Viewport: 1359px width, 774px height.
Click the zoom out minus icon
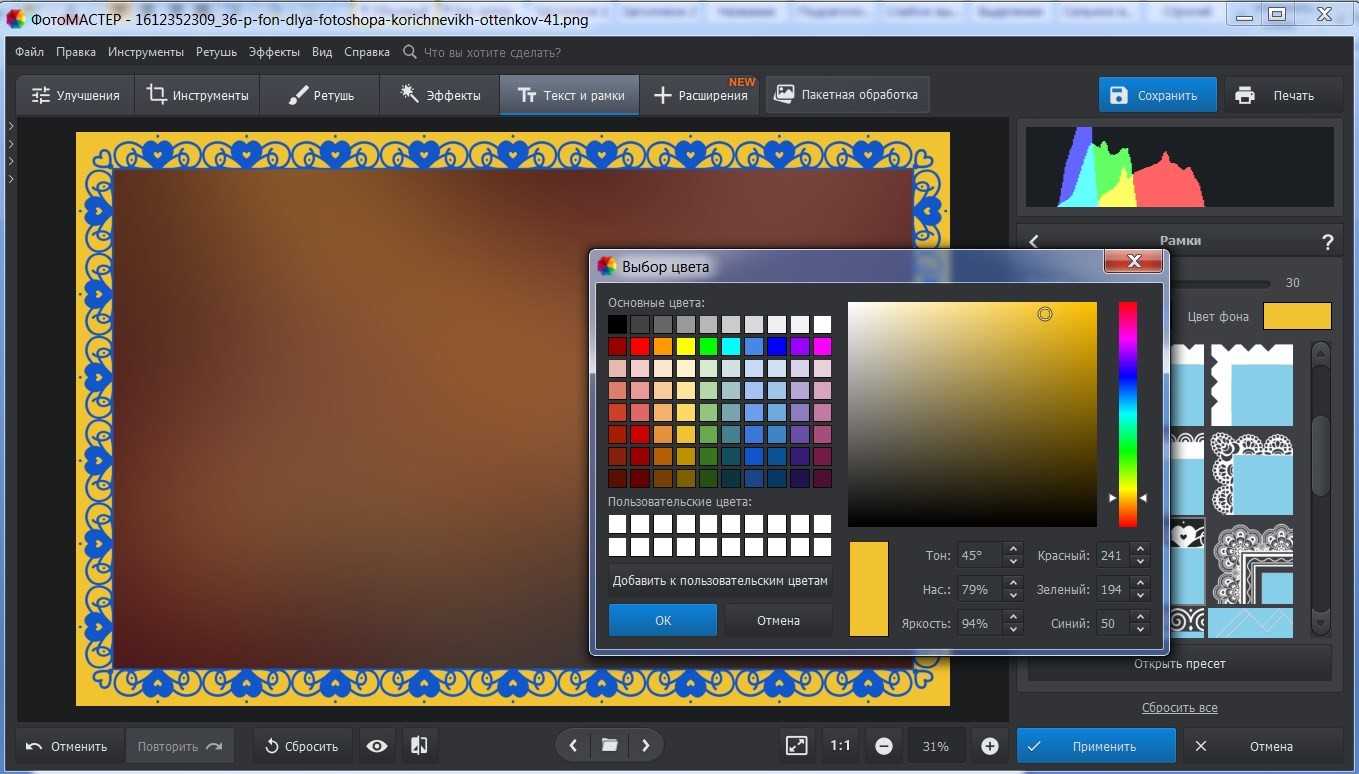[x=884, y=746]
